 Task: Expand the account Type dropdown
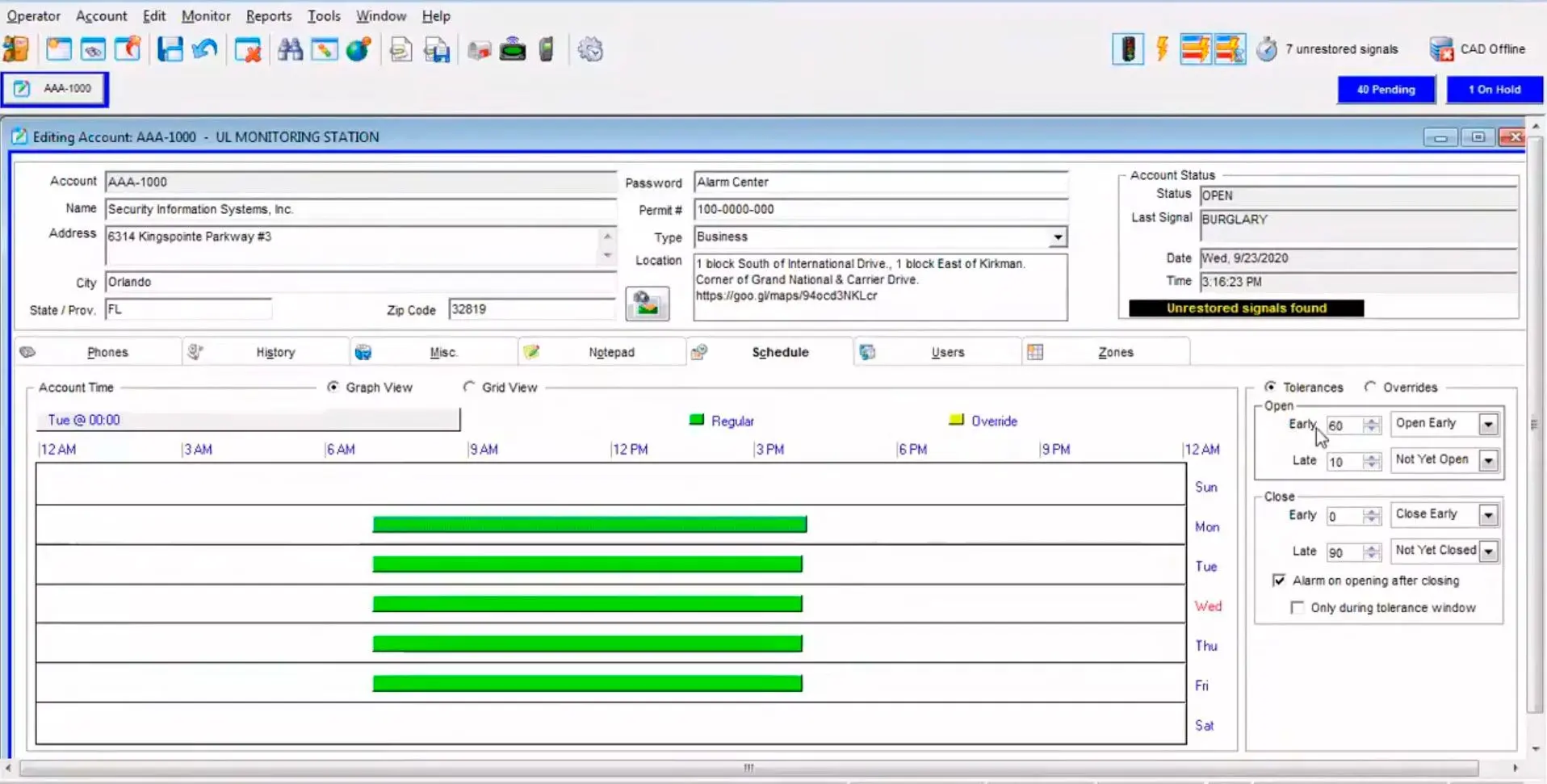(x=1057, y=237)
